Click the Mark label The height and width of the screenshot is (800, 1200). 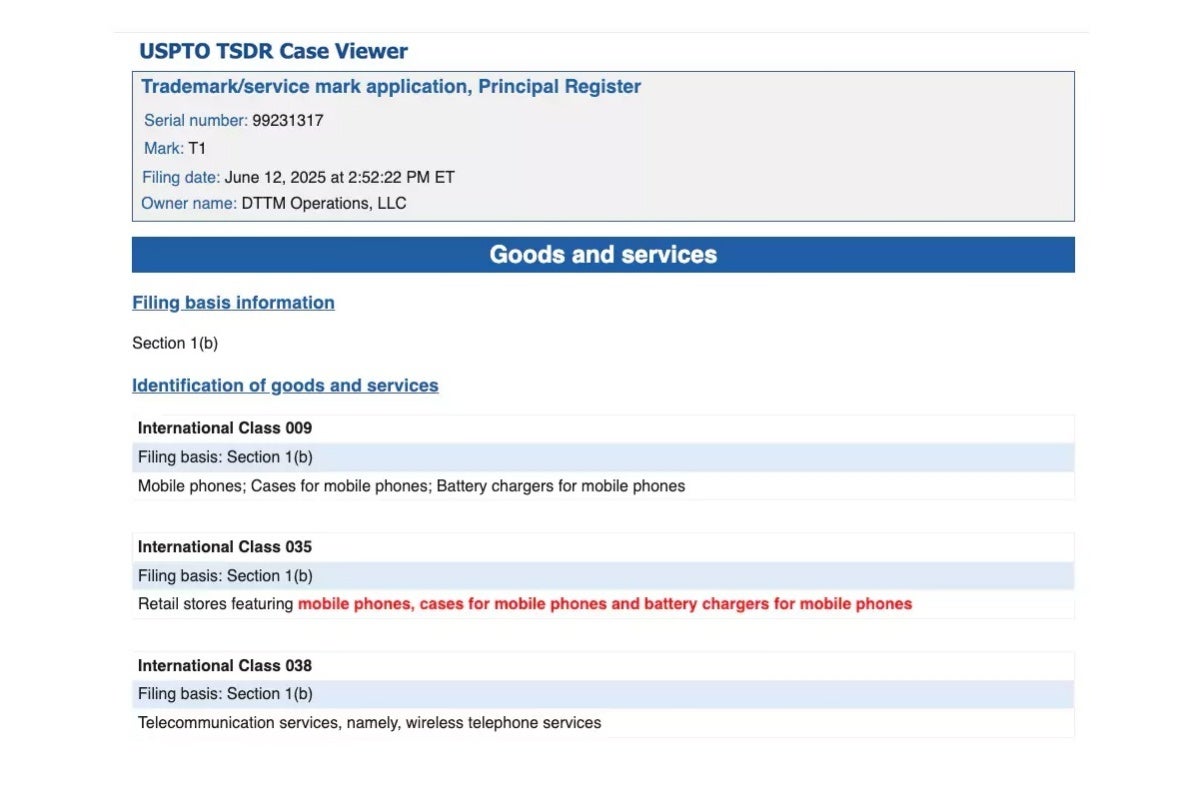pyautogui.click(x=164, y=149)
